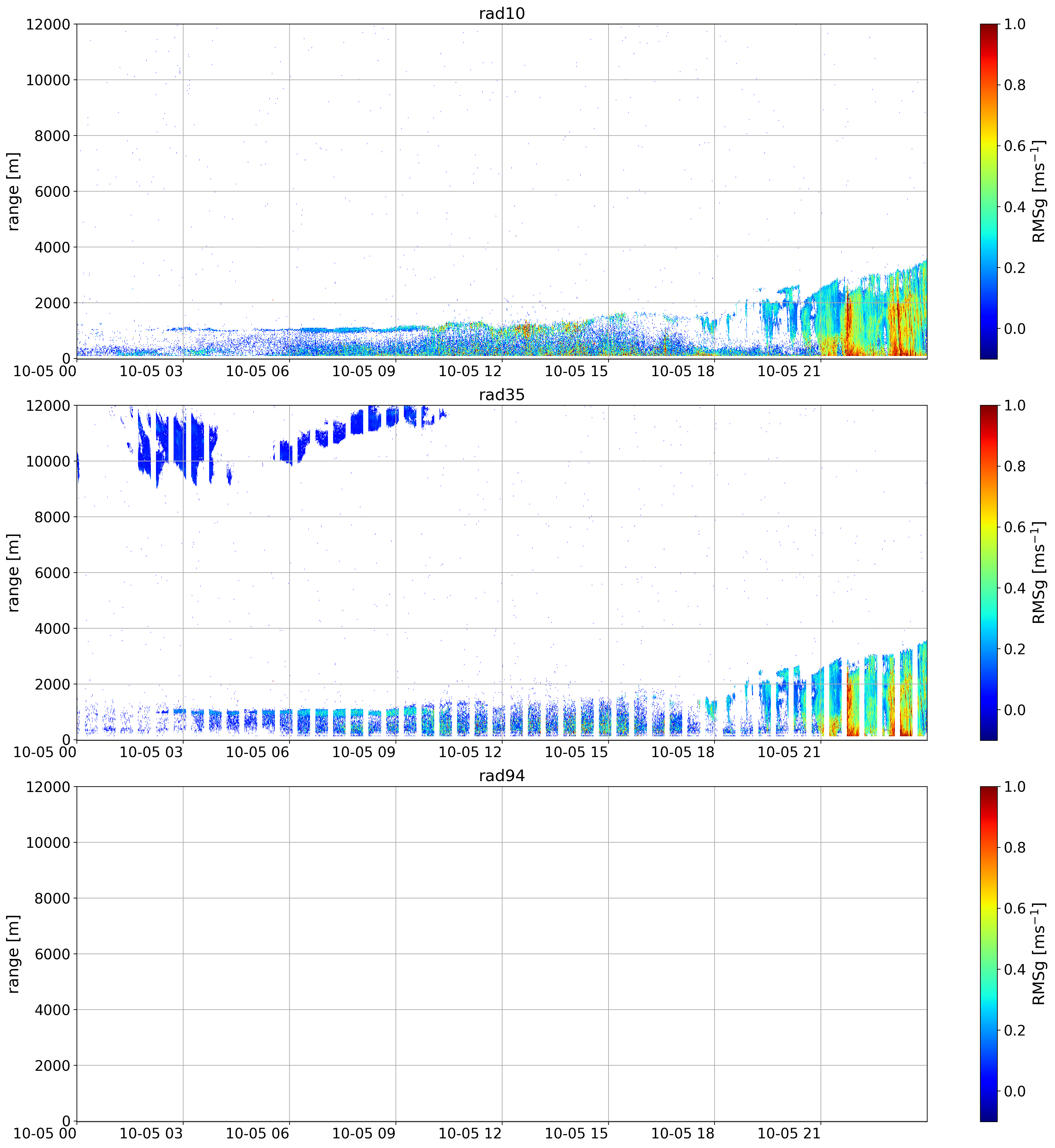Click the '10-05 00' x-tick under rad35
Viewport: 1055px width, 1148px height.
click(x=45, y=752)
